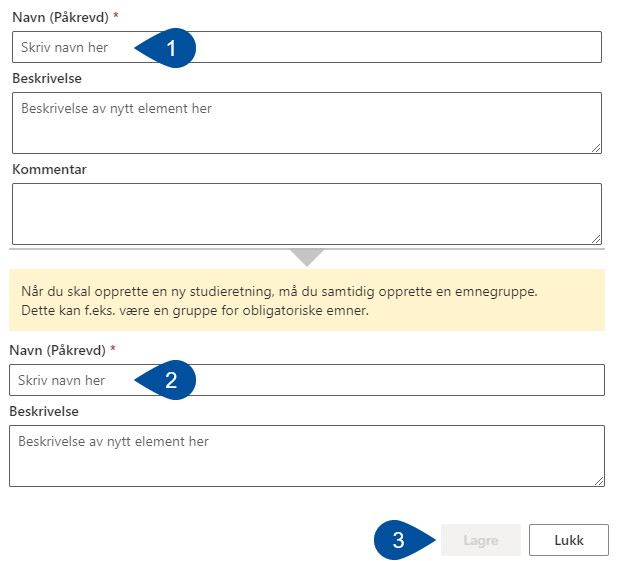The image size is (618, 561).
Task: Click the Kommentar field label
Action: coord(49,169)
